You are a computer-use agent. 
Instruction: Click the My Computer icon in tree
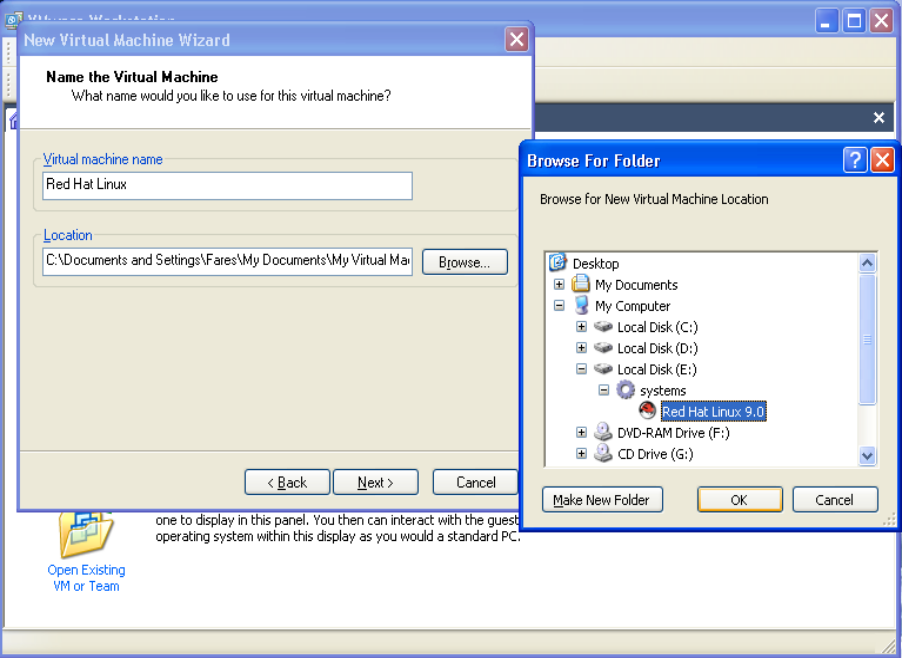581,305
